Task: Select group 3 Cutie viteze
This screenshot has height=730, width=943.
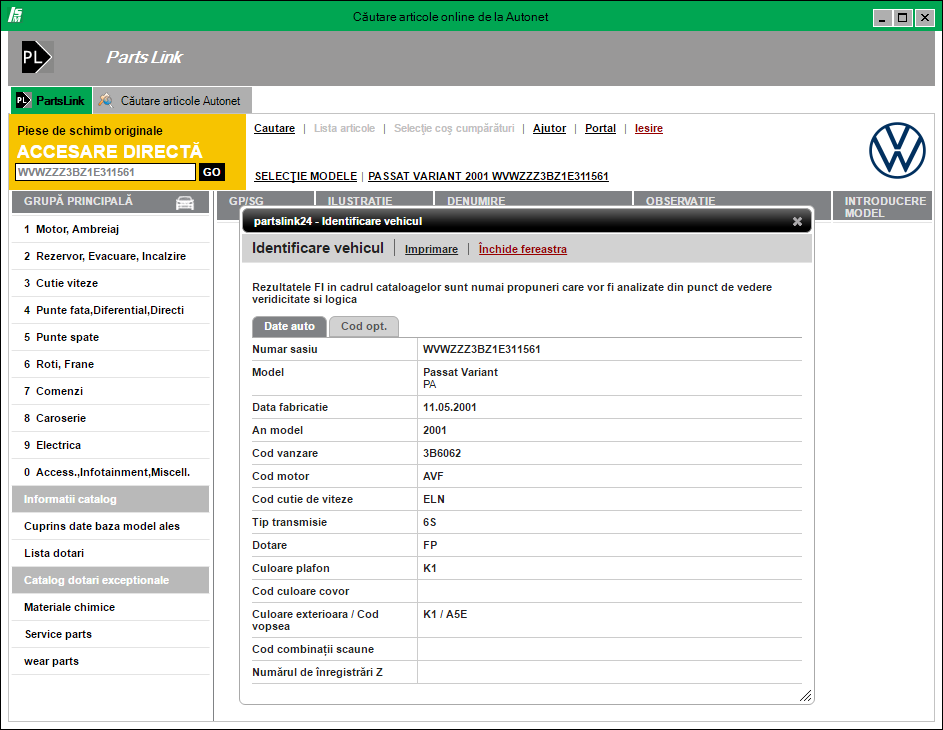Action: point(111,283)
